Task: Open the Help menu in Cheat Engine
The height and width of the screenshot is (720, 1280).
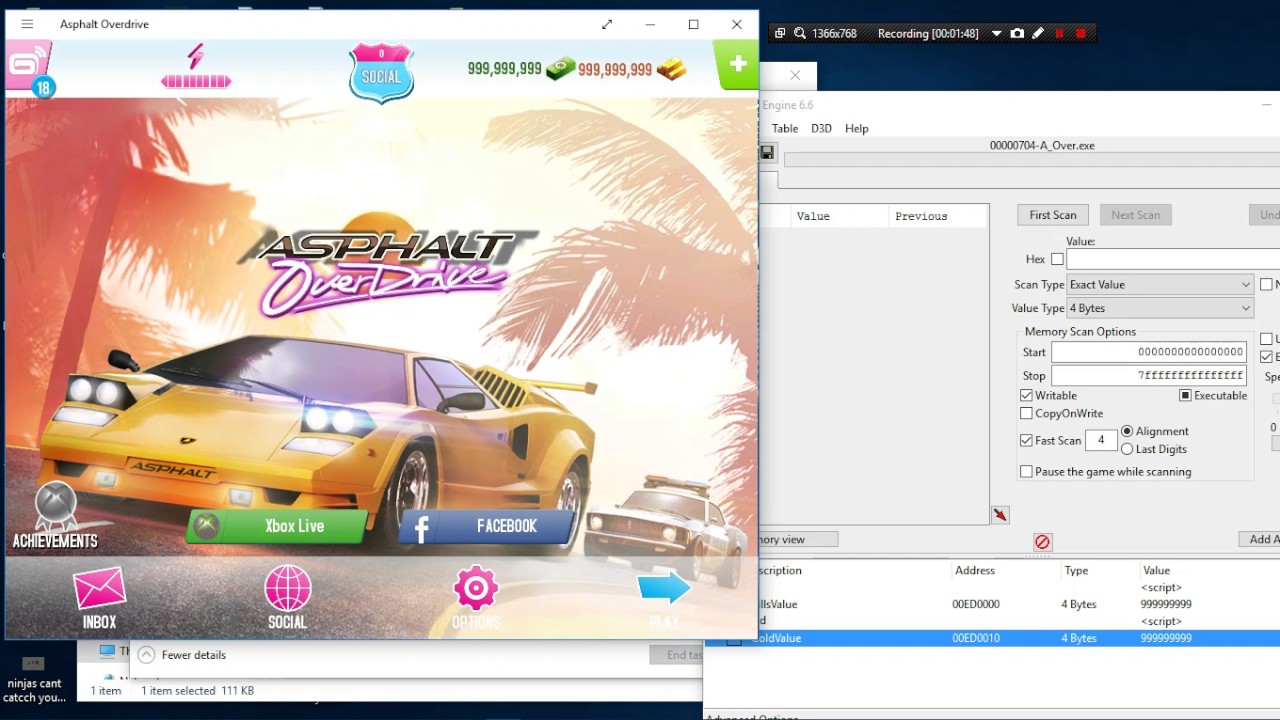Action: click(856, 128)
